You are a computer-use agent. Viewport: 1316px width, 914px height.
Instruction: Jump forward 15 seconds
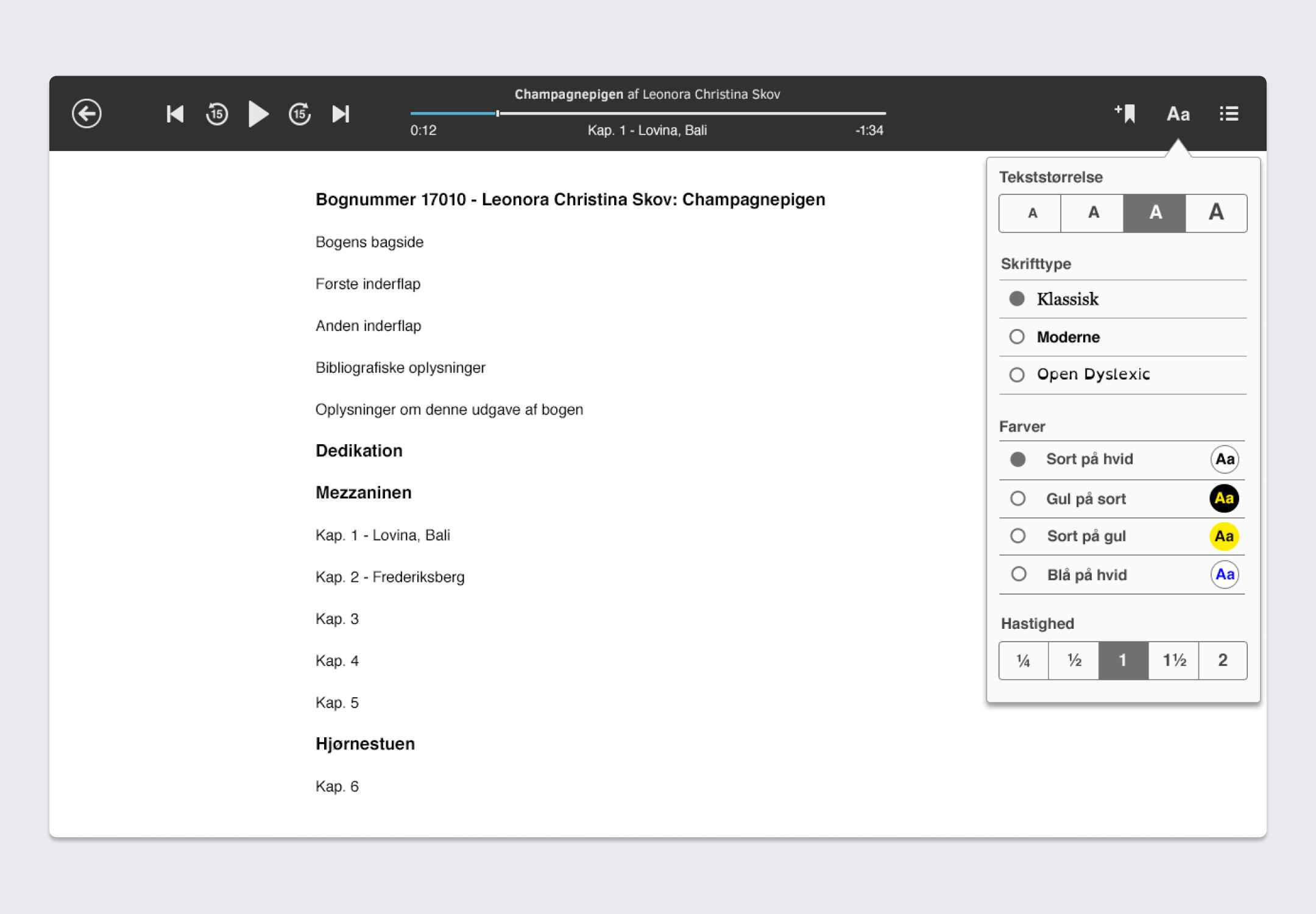click(x=300, y=114)
